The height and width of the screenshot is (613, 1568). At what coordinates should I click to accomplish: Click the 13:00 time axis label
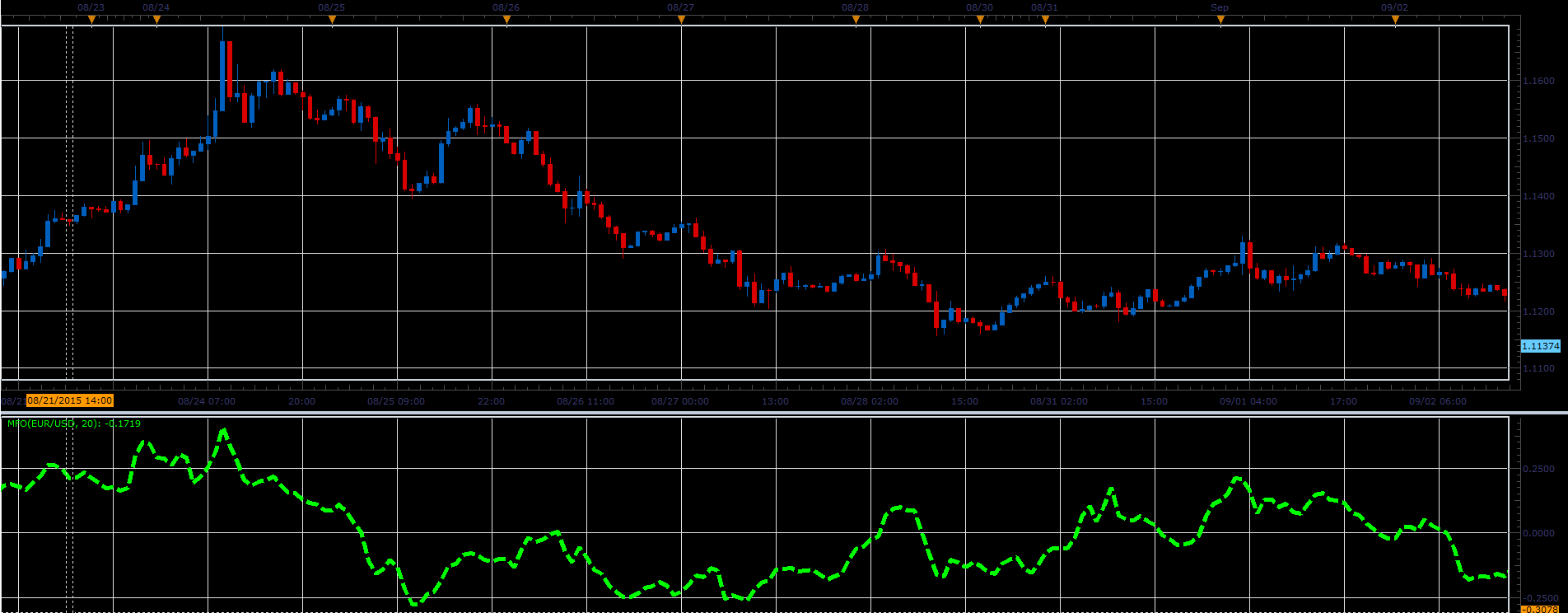tap(775, 401)
